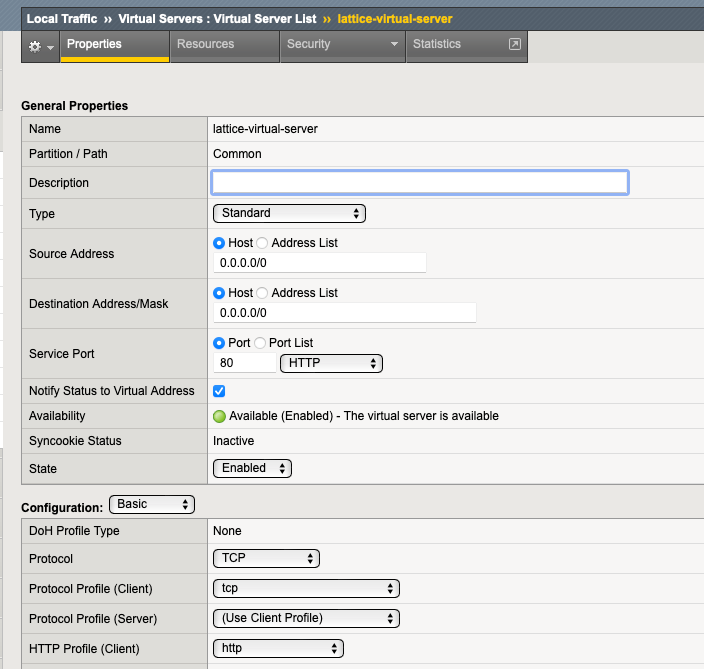The height and width of the screenshot is (669, 704).
Task: Open the Protocol Profile (Server) dropdown
Action: tap(306, 618)
